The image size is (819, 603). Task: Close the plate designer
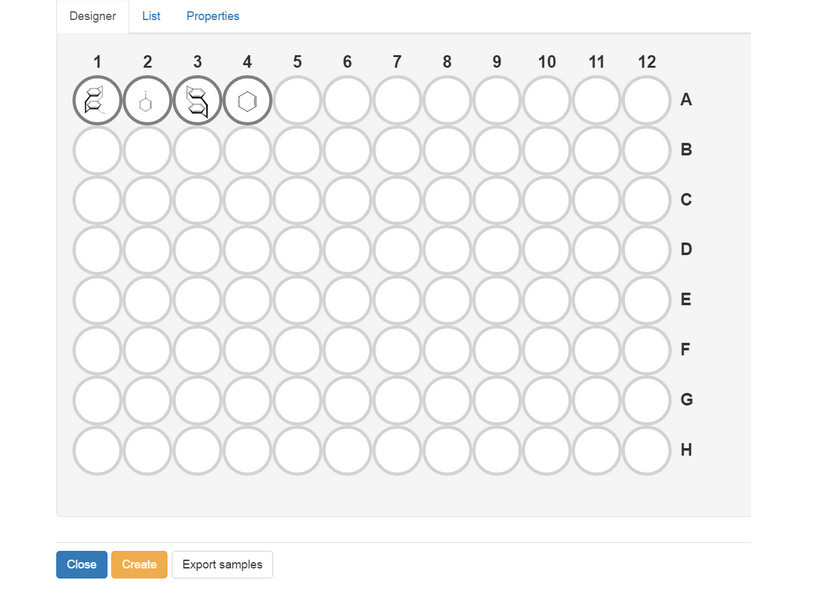point(81,564)
